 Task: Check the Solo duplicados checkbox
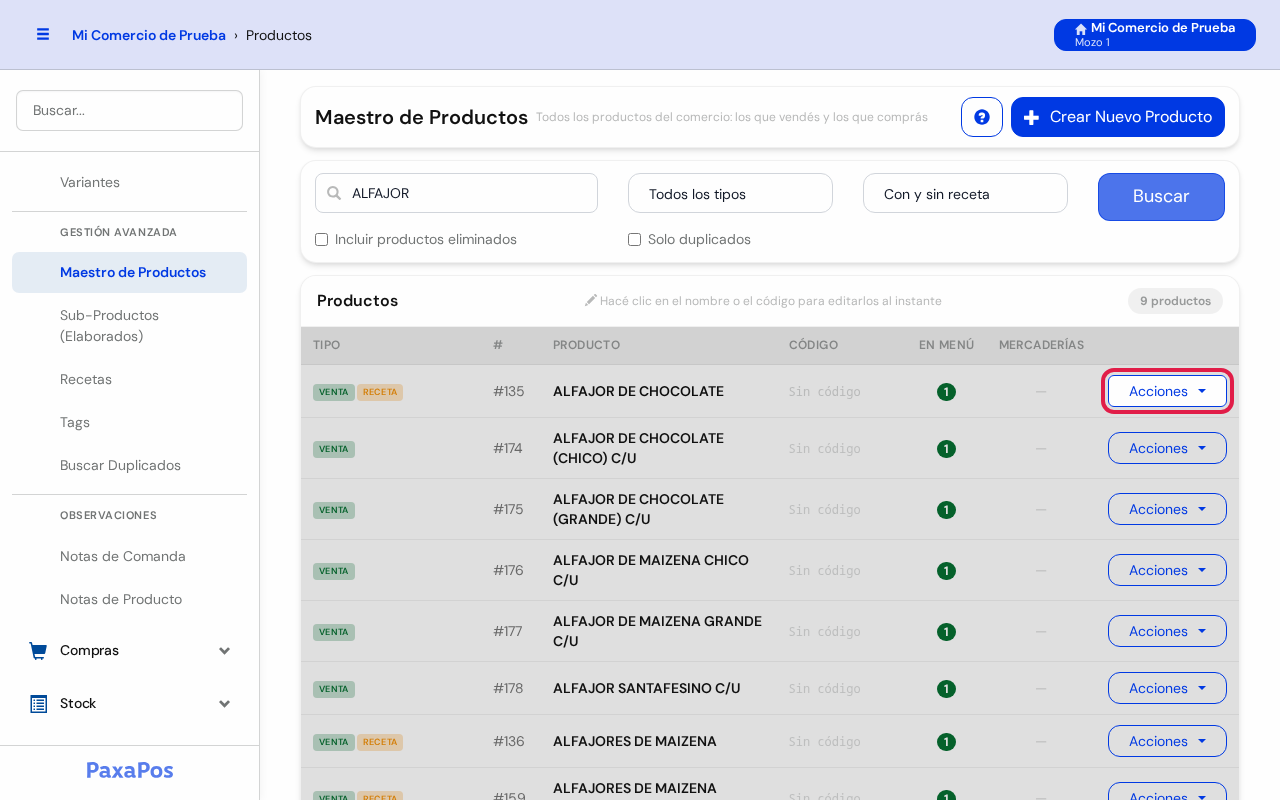pos(634,240)
